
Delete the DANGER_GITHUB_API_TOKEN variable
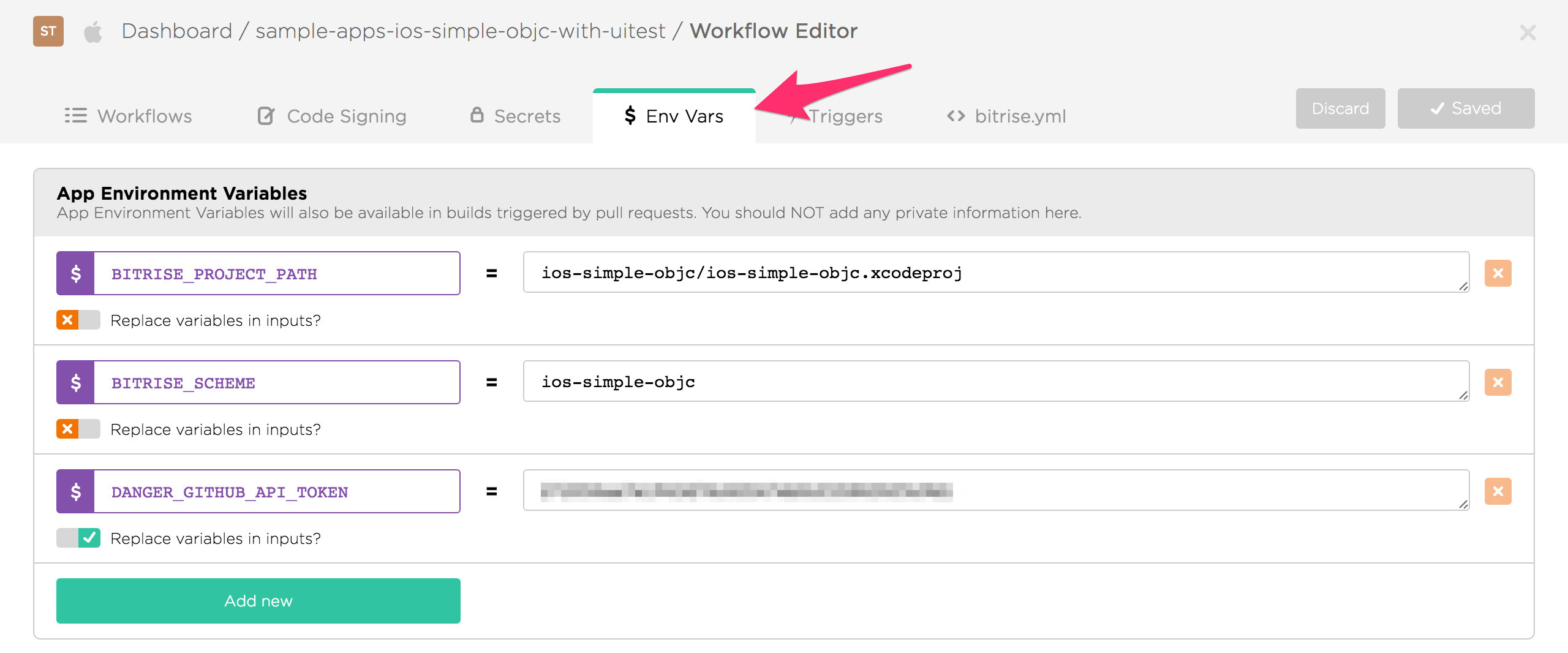[x=1498, y=491]
